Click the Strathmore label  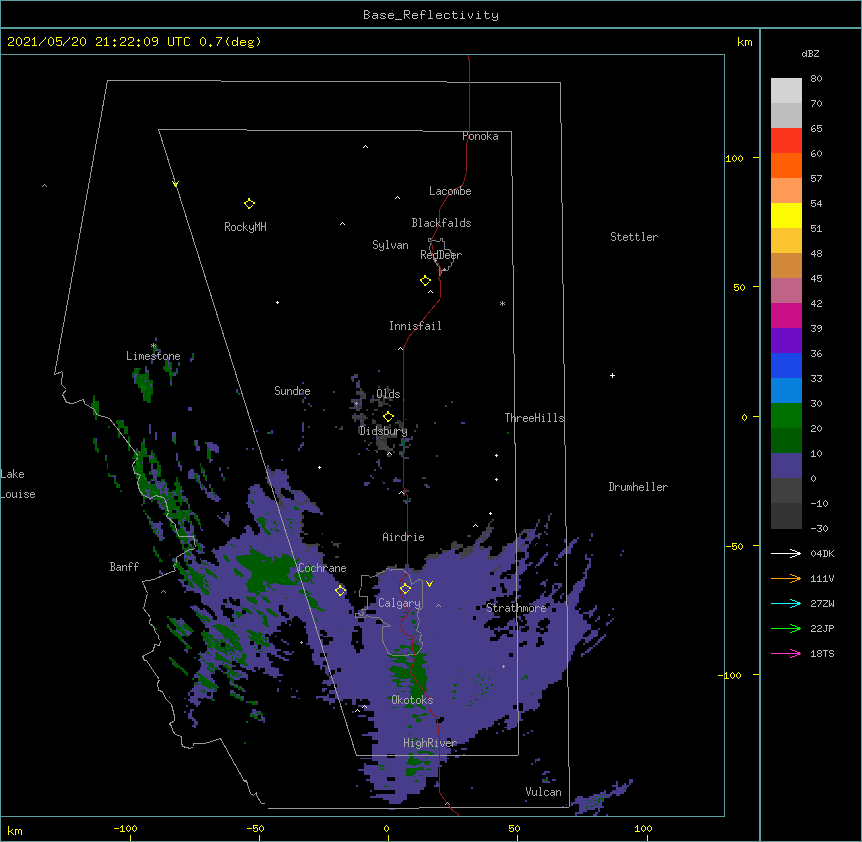pos(516,608)
